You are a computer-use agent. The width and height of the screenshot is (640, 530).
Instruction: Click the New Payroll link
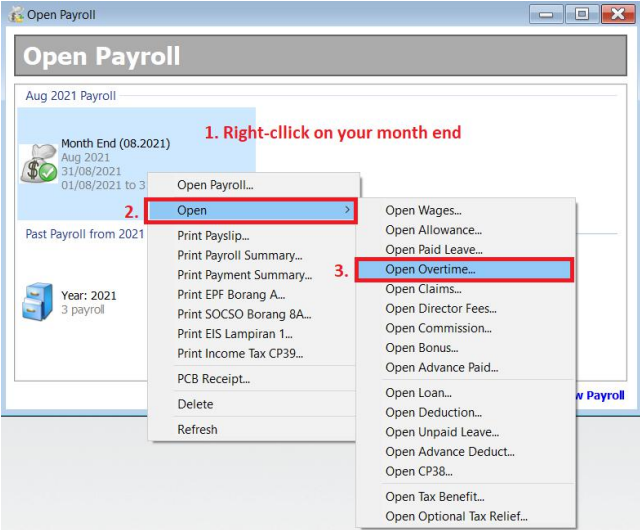coord(603,395)
